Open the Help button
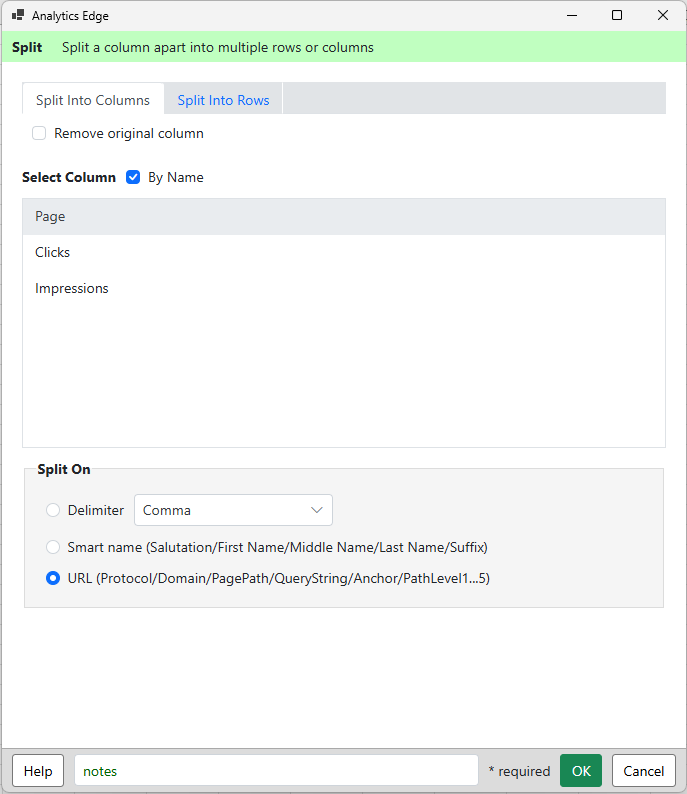The width and height of the screenshot is (687, 794). (x=38, y=771)
